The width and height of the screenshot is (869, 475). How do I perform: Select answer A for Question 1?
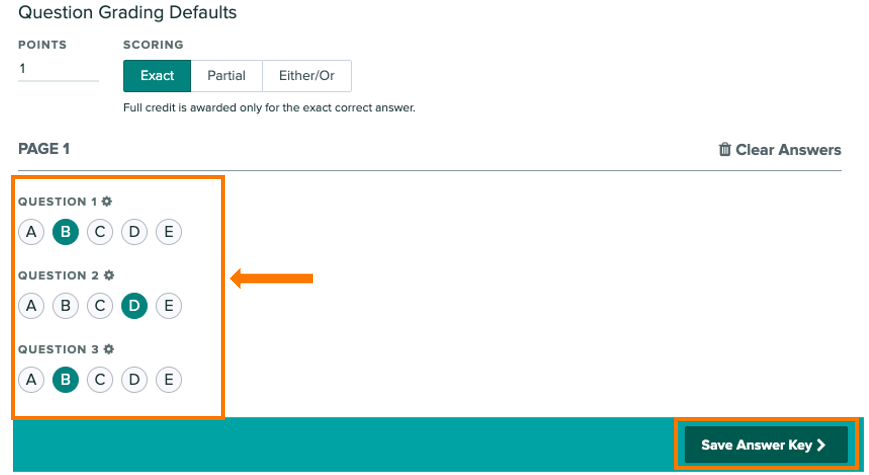tap(31, 232)
